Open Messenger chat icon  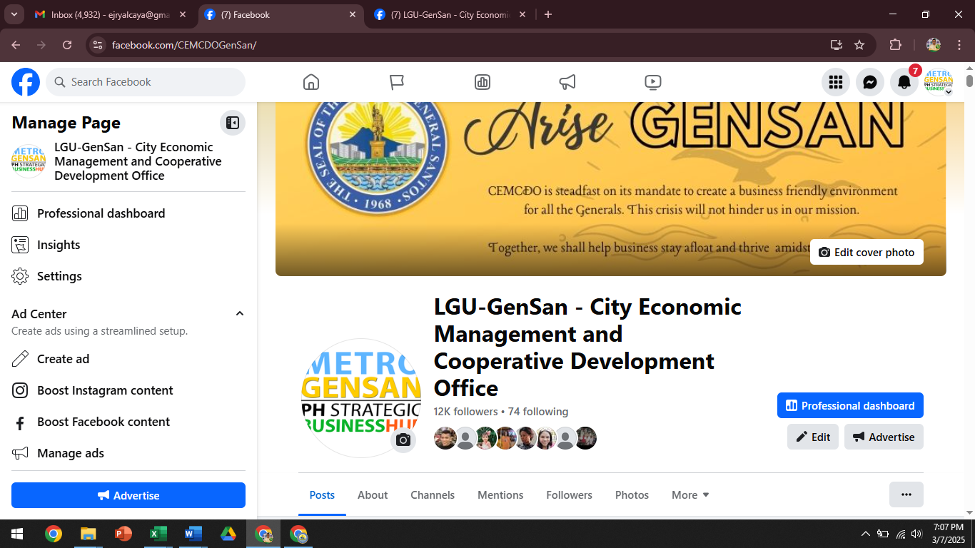click(870, 82)
